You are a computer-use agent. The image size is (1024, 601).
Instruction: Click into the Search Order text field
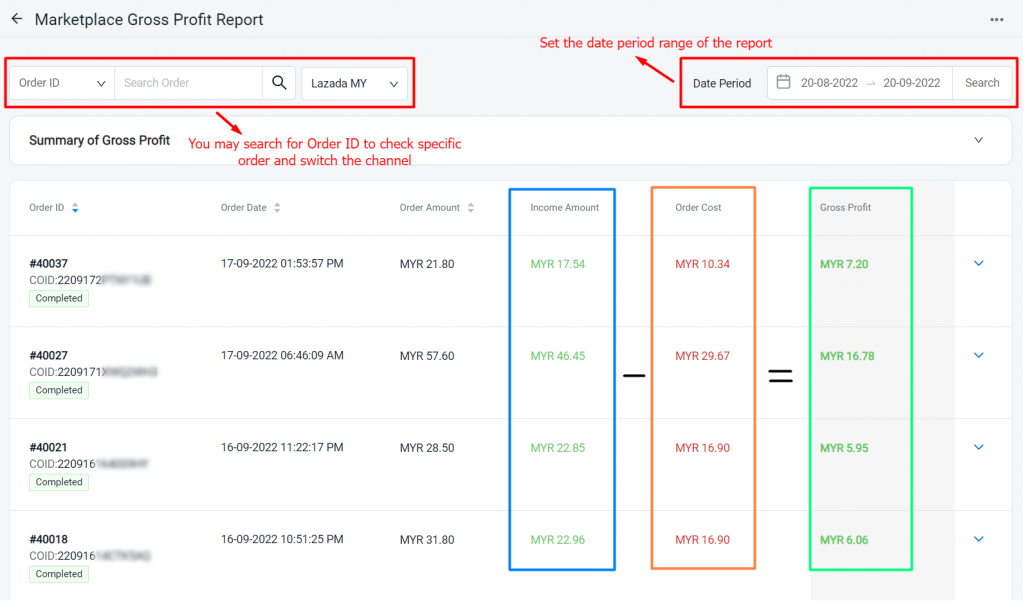(x=188, y=83)
